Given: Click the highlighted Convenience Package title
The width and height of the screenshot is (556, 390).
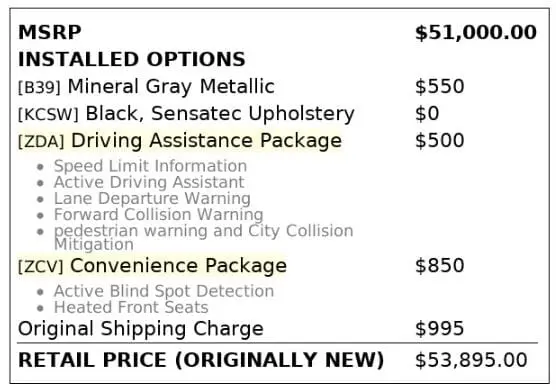Looking at the screenshot, I should 178,266.
